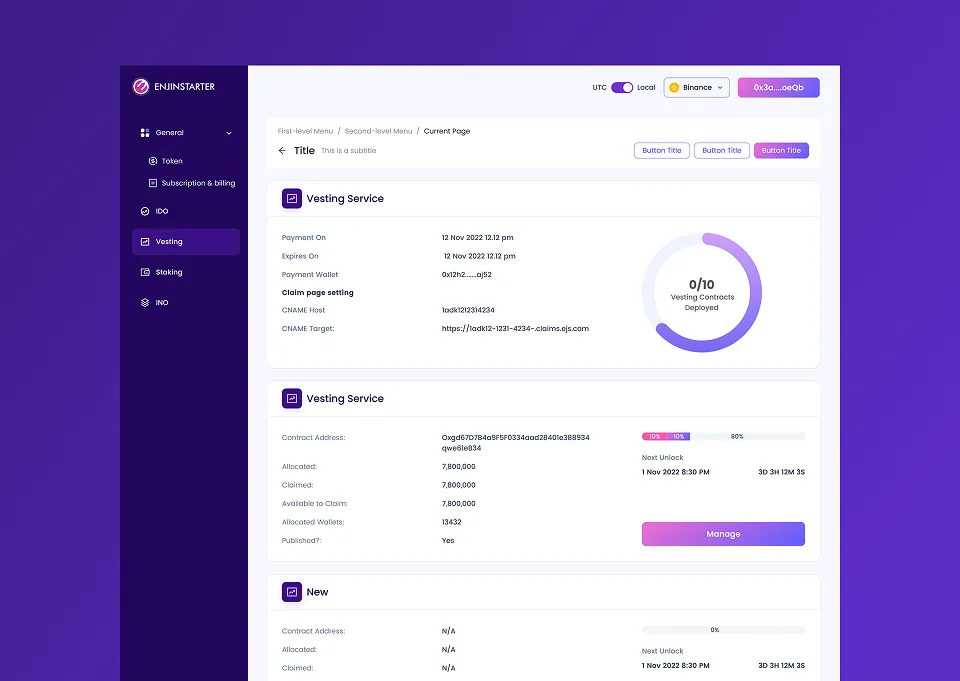Click the 0% progress bar in New card
The image size is (960, 681).
pyautogui.click(x=723, y=630)
